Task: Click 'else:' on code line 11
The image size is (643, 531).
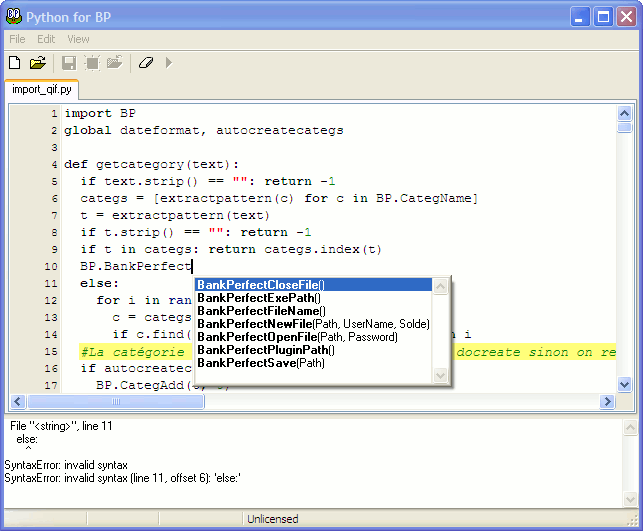Action: click(x=99, y=283)
